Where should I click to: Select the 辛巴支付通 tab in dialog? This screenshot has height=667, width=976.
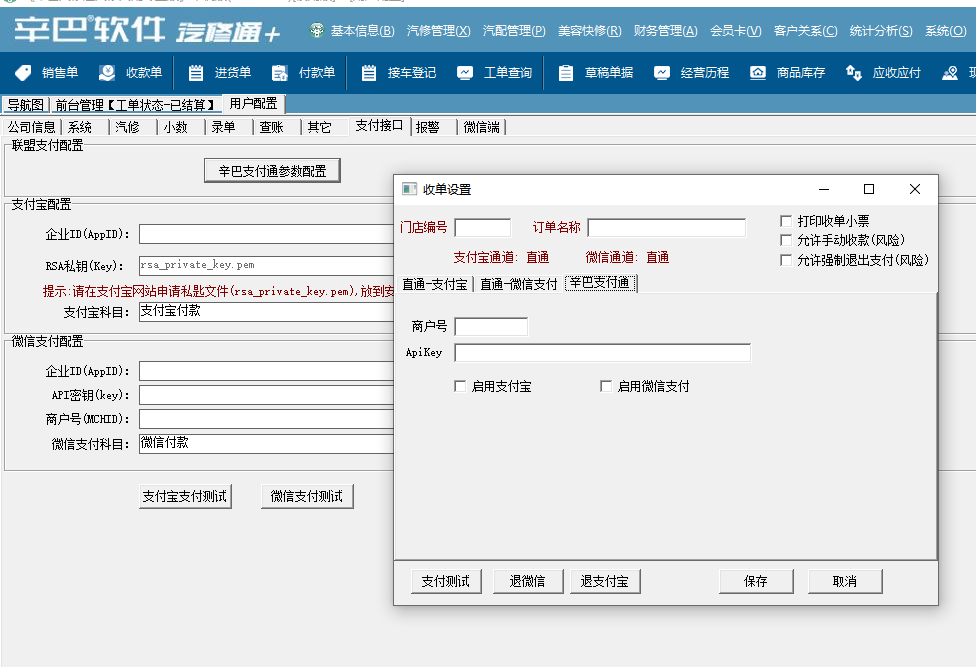(x=600, y=282)
